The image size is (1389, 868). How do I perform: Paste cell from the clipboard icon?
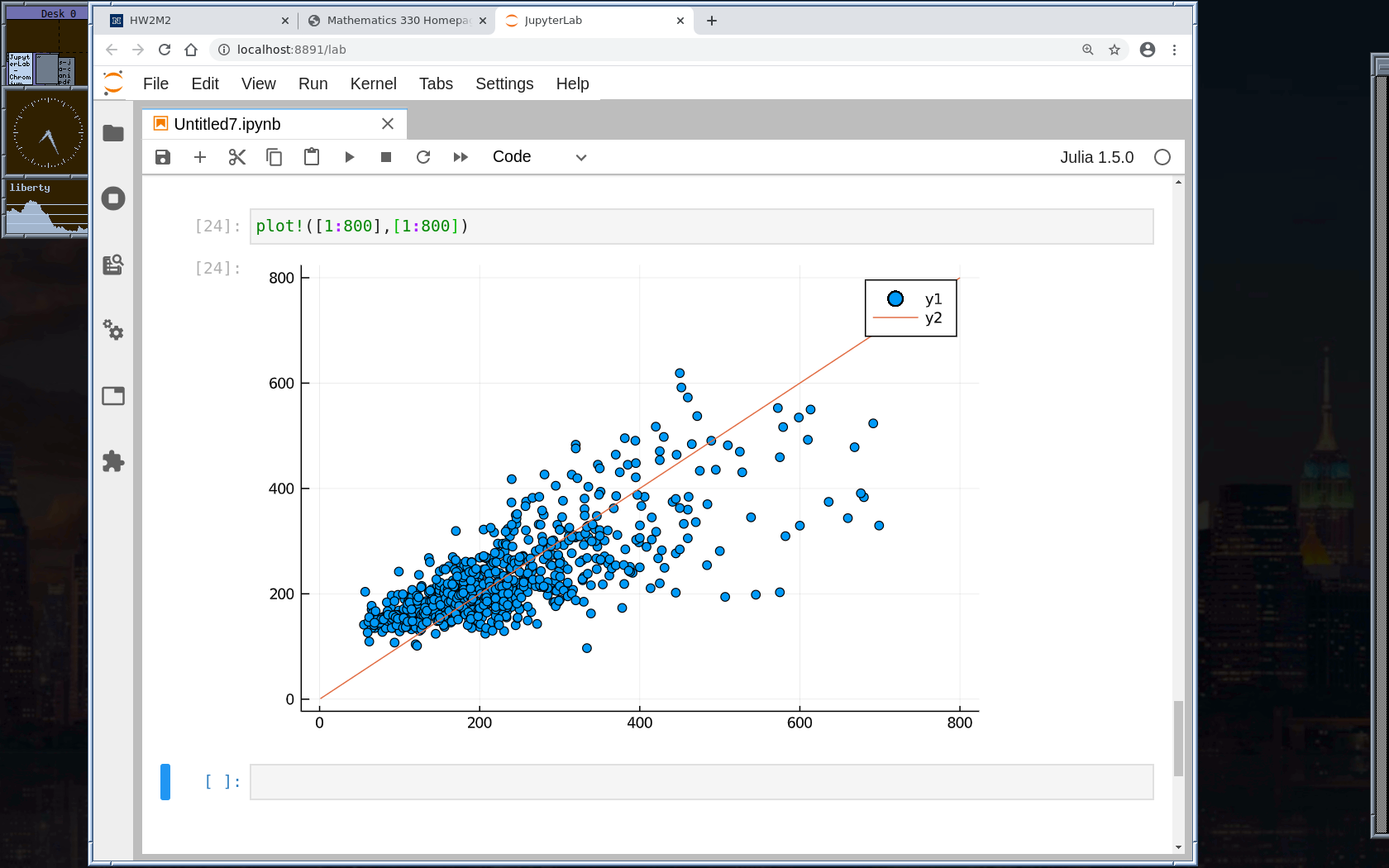[312, 157]
